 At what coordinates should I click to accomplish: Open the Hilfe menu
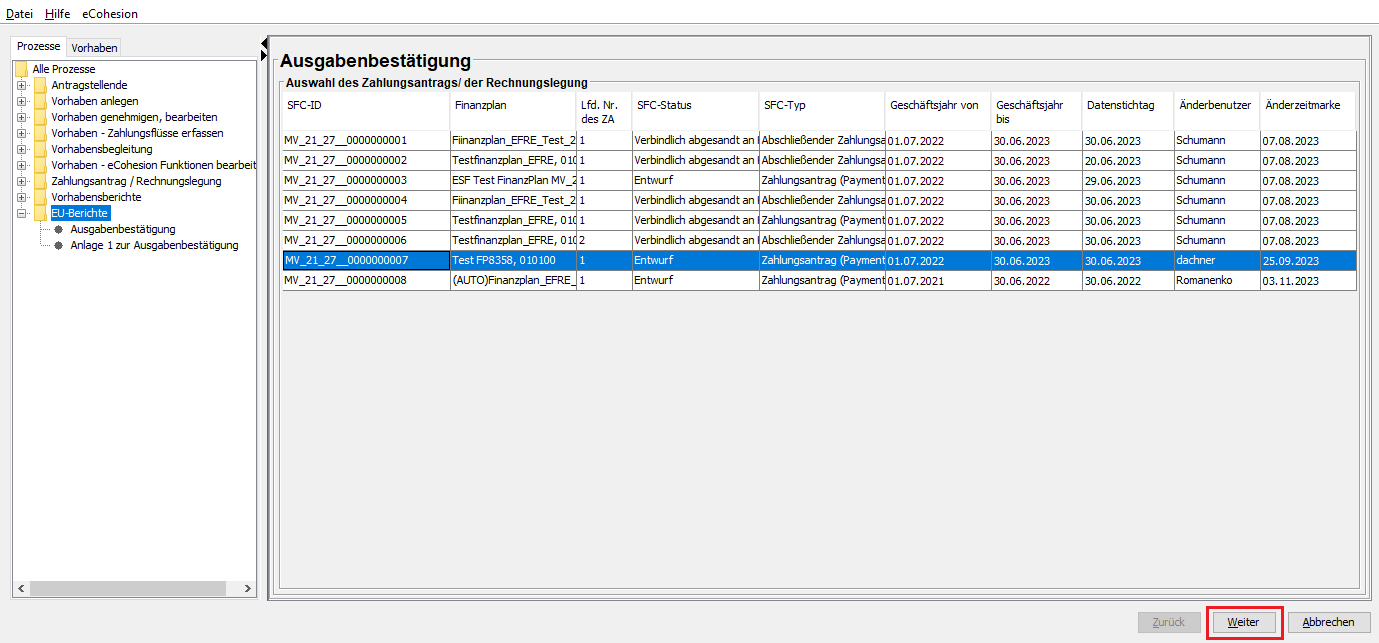click(57, 14)
